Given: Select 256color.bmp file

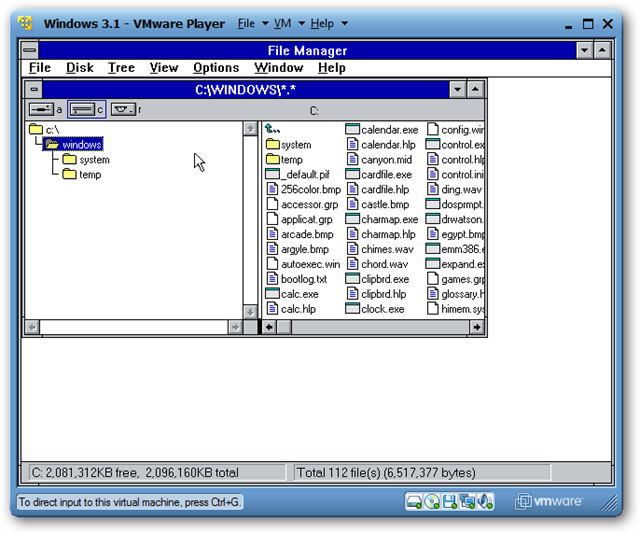Looking at the screenshot, I should pyautogui.click(x=303, y=189).
